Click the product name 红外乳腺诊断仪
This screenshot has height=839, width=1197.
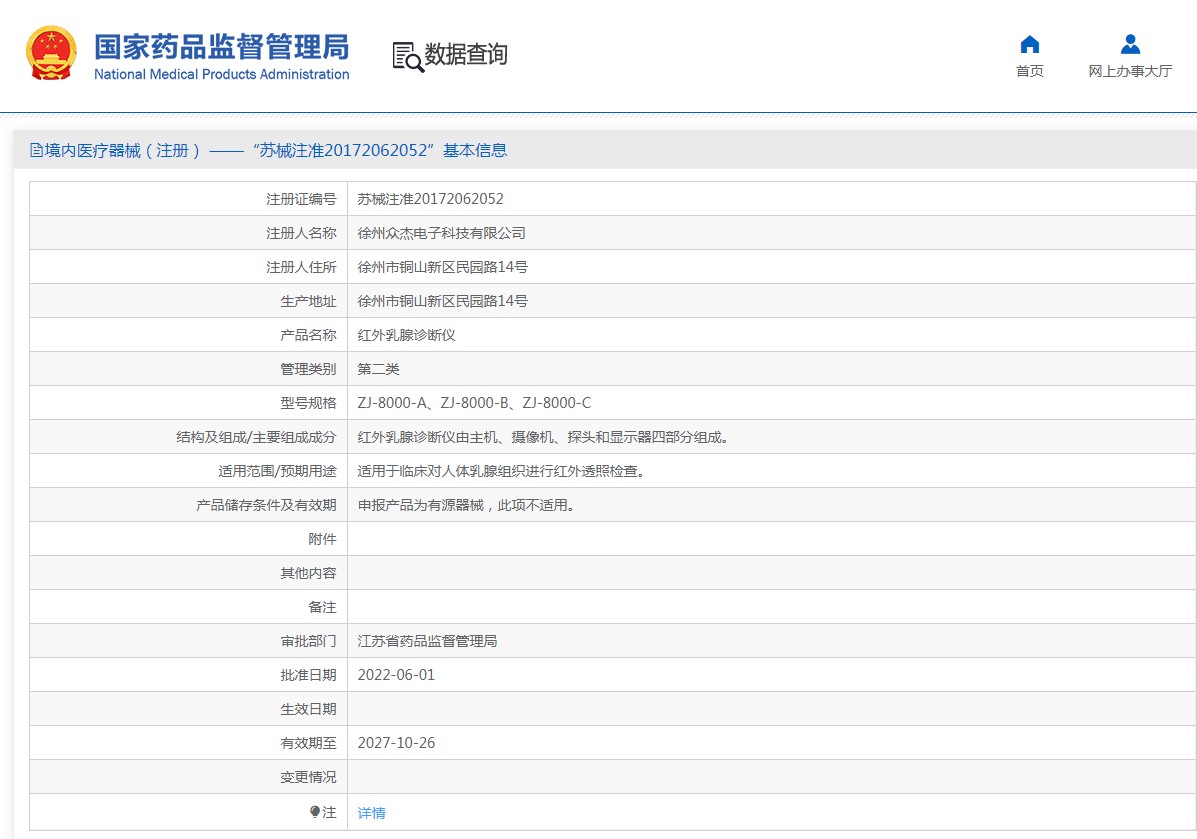(x=406, y=335)
